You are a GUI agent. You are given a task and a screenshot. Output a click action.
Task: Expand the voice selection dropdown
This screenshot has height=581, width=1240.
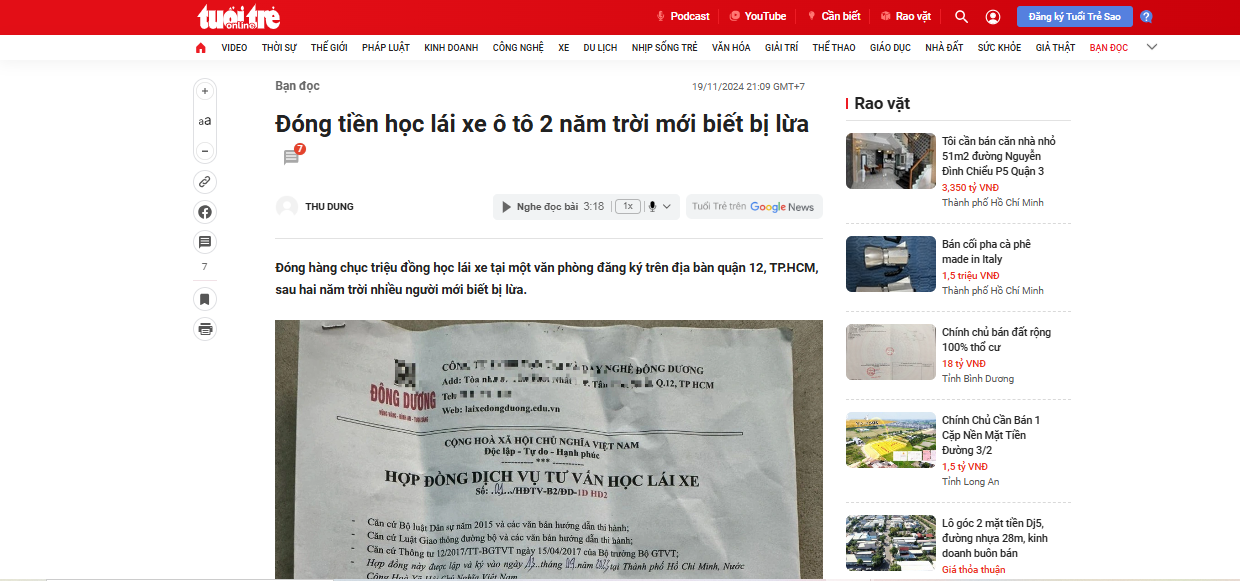[x=660, y=207]
